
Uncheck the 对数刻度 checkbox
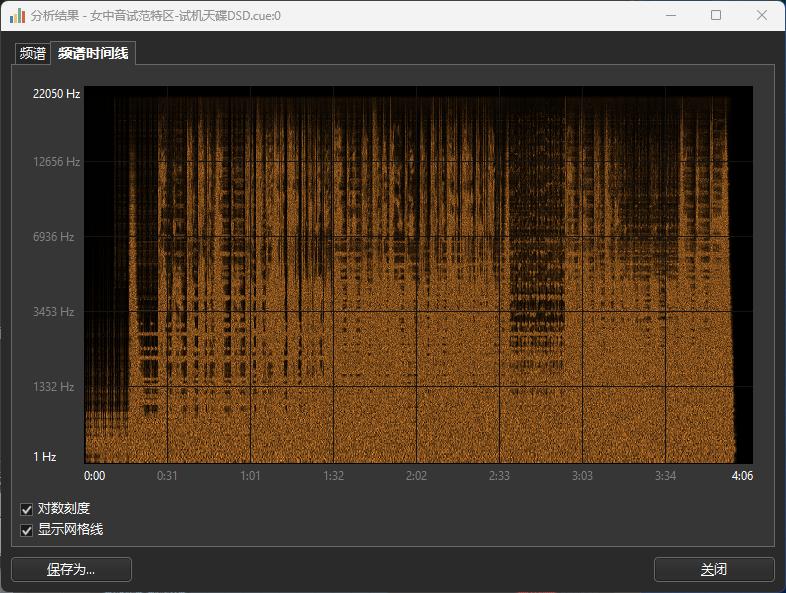[27, 509]
